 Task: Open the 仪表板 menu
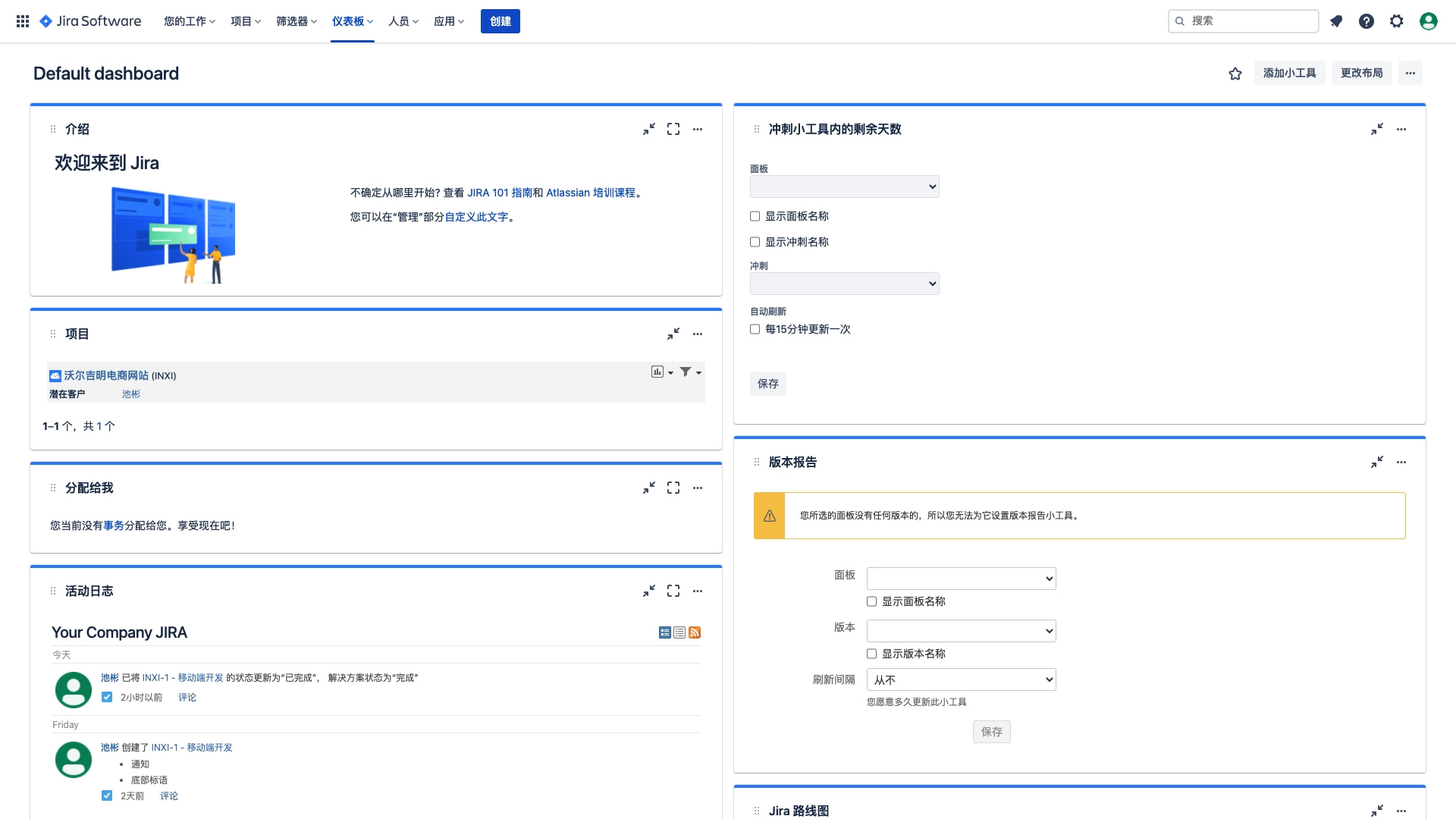(x=353, y=21)
